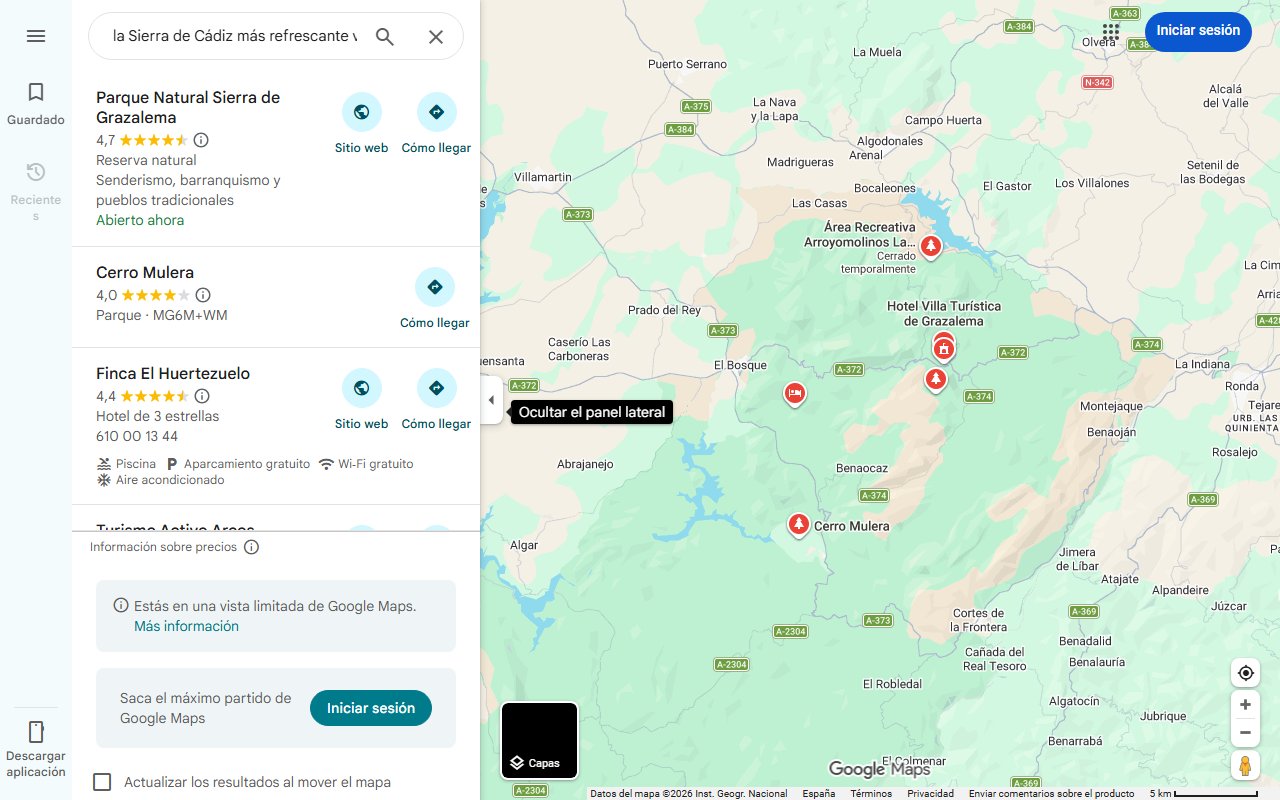1280x800 pixels.
Task: Center map on my location
Action: tap(1245, 673)
